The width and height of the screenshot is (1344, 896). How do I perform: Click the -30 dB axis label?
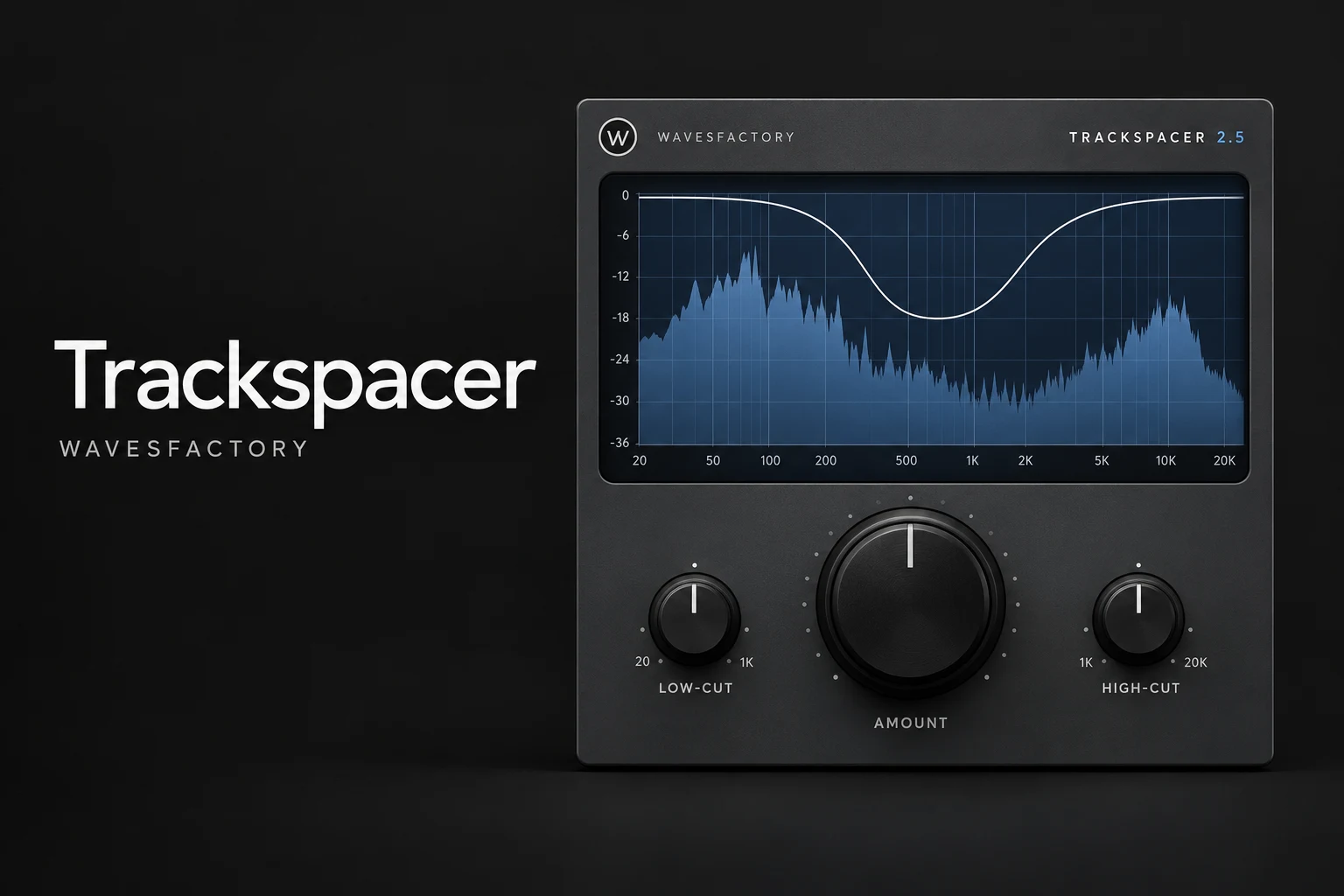point(620,401)
